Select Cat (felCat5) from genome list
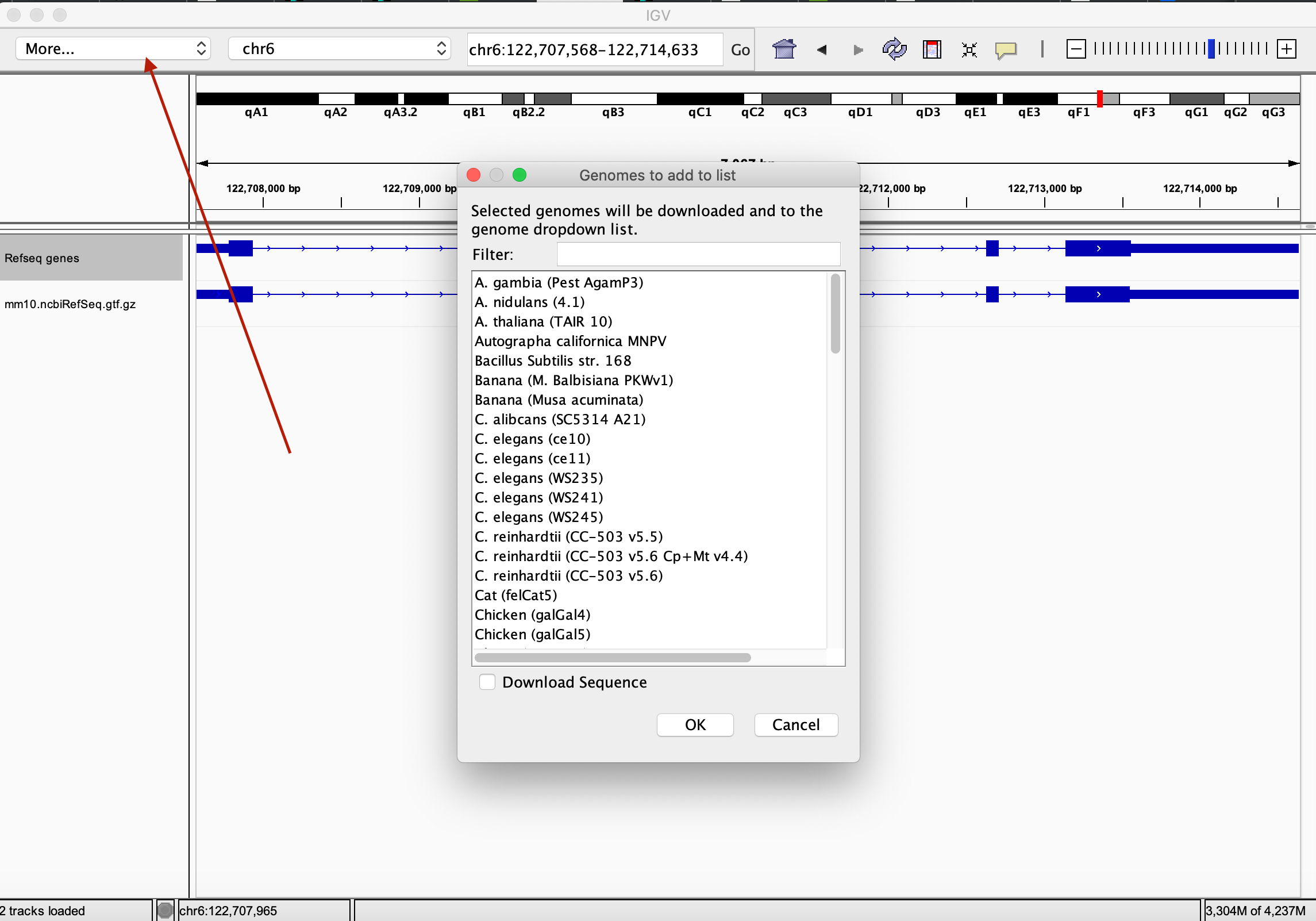Image resolution: width=1316 pixels, height=921 pixels. pos(515,595)
